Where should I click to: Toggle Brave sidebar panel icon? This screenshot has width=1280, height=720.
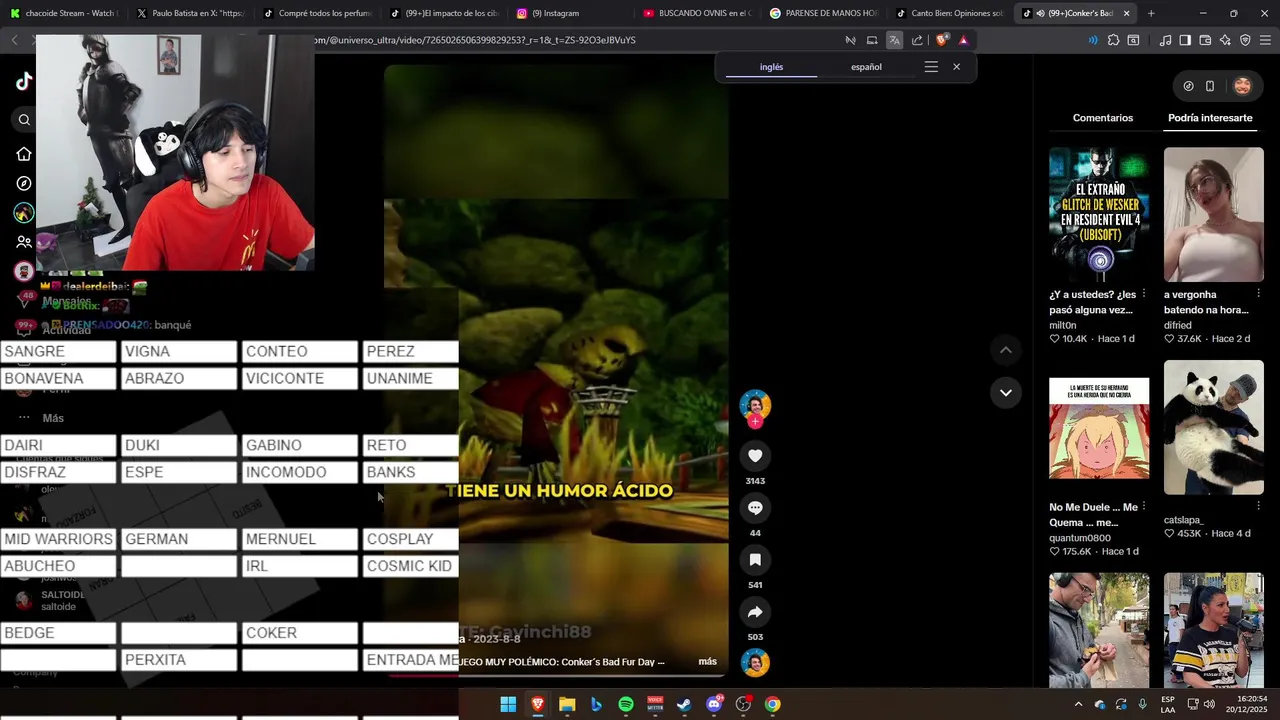click(1185, 40)
